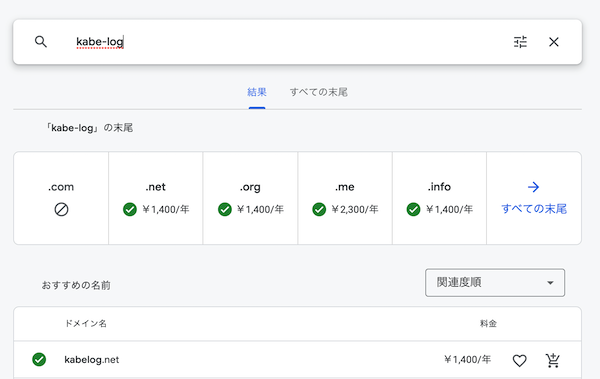Viewport: 600px width, 379px height.
Task: Open the 関連度順 sort dropdown
Action: pos(495,283)
